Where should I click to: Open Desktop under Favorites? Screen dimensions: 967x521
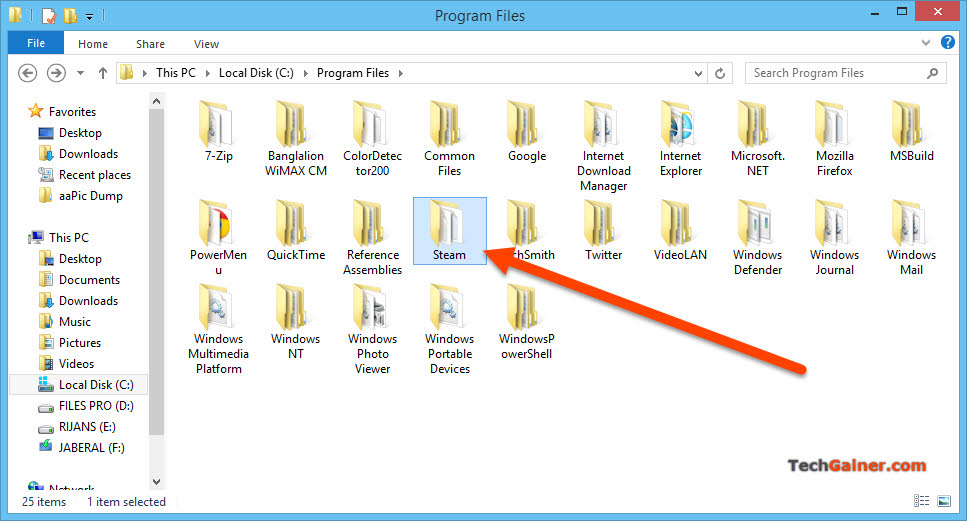click(x=70, y=133)
